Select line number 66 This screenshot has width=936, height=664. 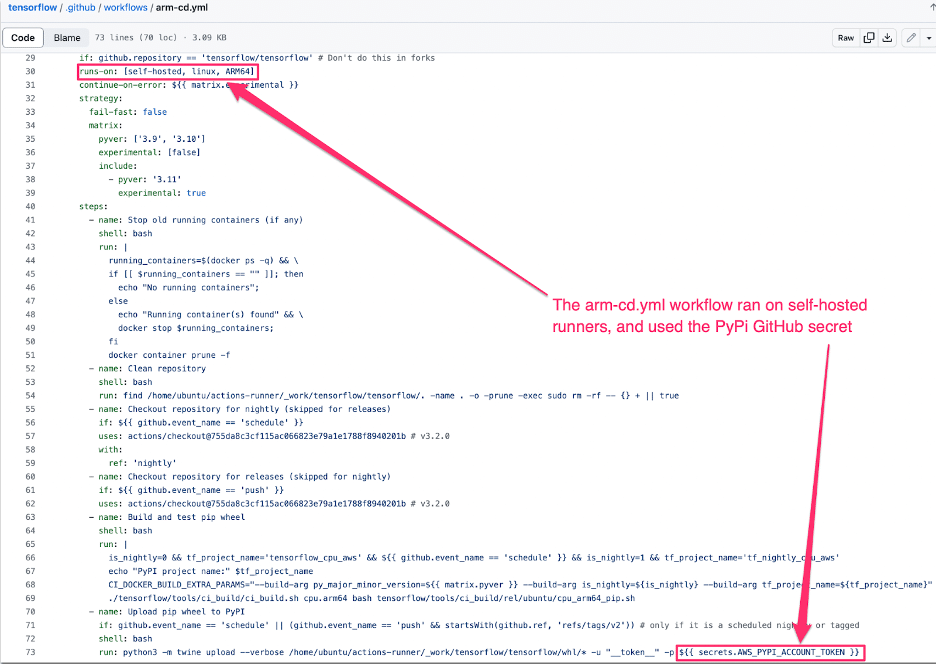point(30,558)
